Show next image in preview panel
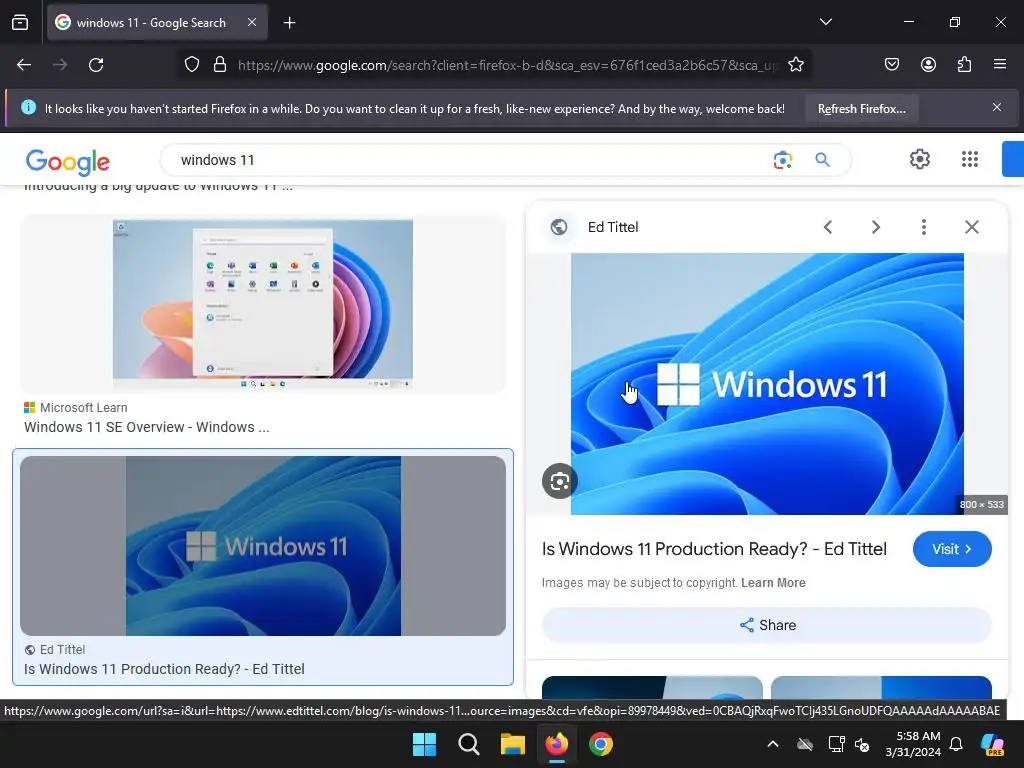 pos(876,227)
